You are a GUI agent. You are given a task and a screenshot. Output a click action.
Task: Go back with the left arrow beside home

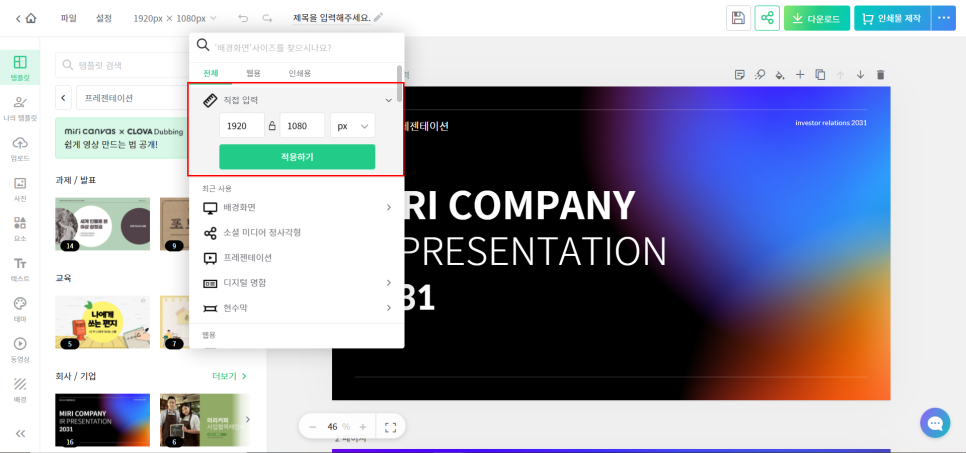coord(18,18)
